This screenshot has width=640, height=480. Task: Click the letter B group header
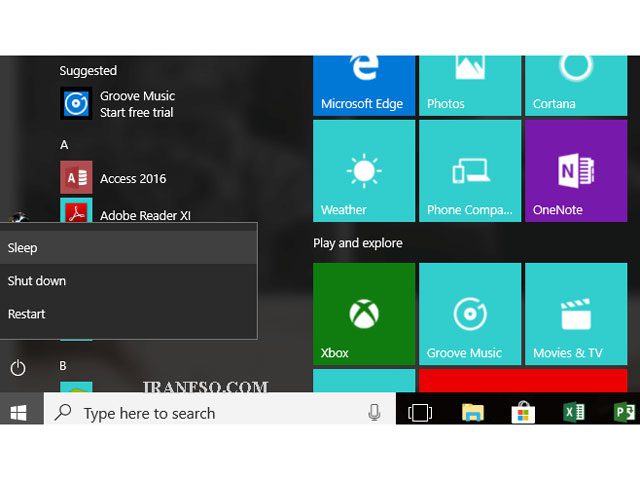(63, 366)
